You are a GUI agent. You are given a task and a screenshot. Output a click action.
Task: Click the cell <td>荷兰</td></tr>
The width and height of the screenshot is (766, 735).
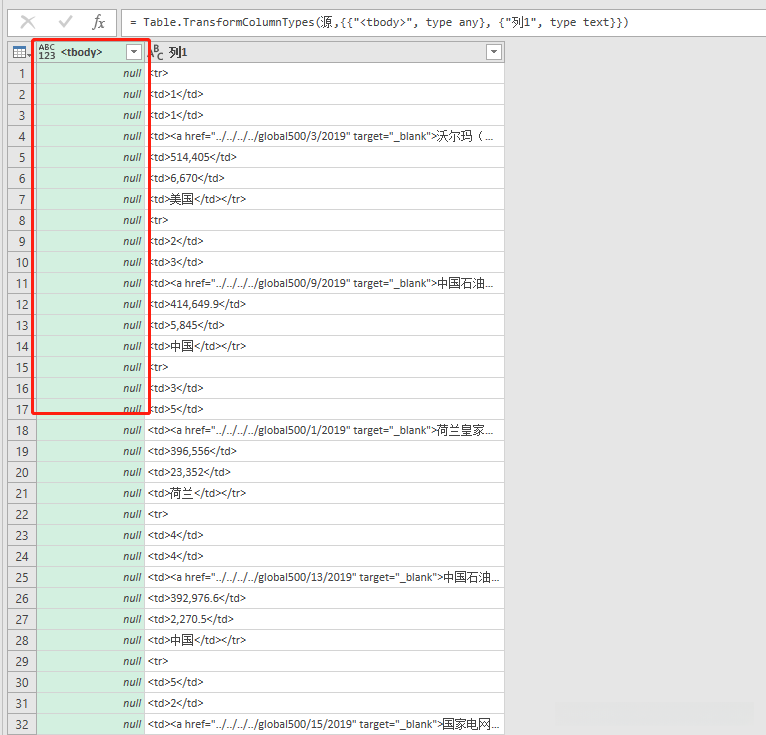[x=324, y=493]
